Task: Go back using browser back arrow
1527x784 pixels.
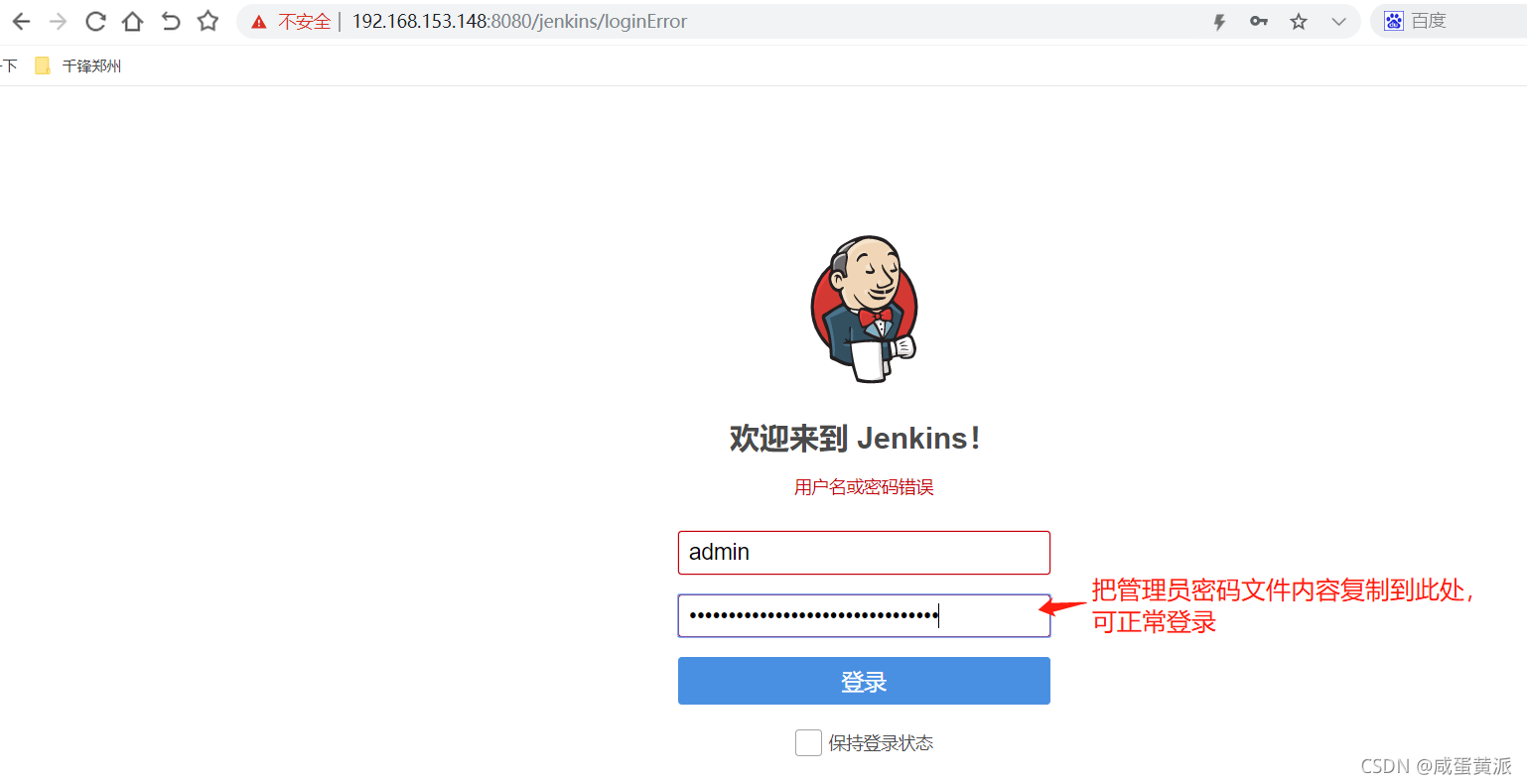Action: 21,21
